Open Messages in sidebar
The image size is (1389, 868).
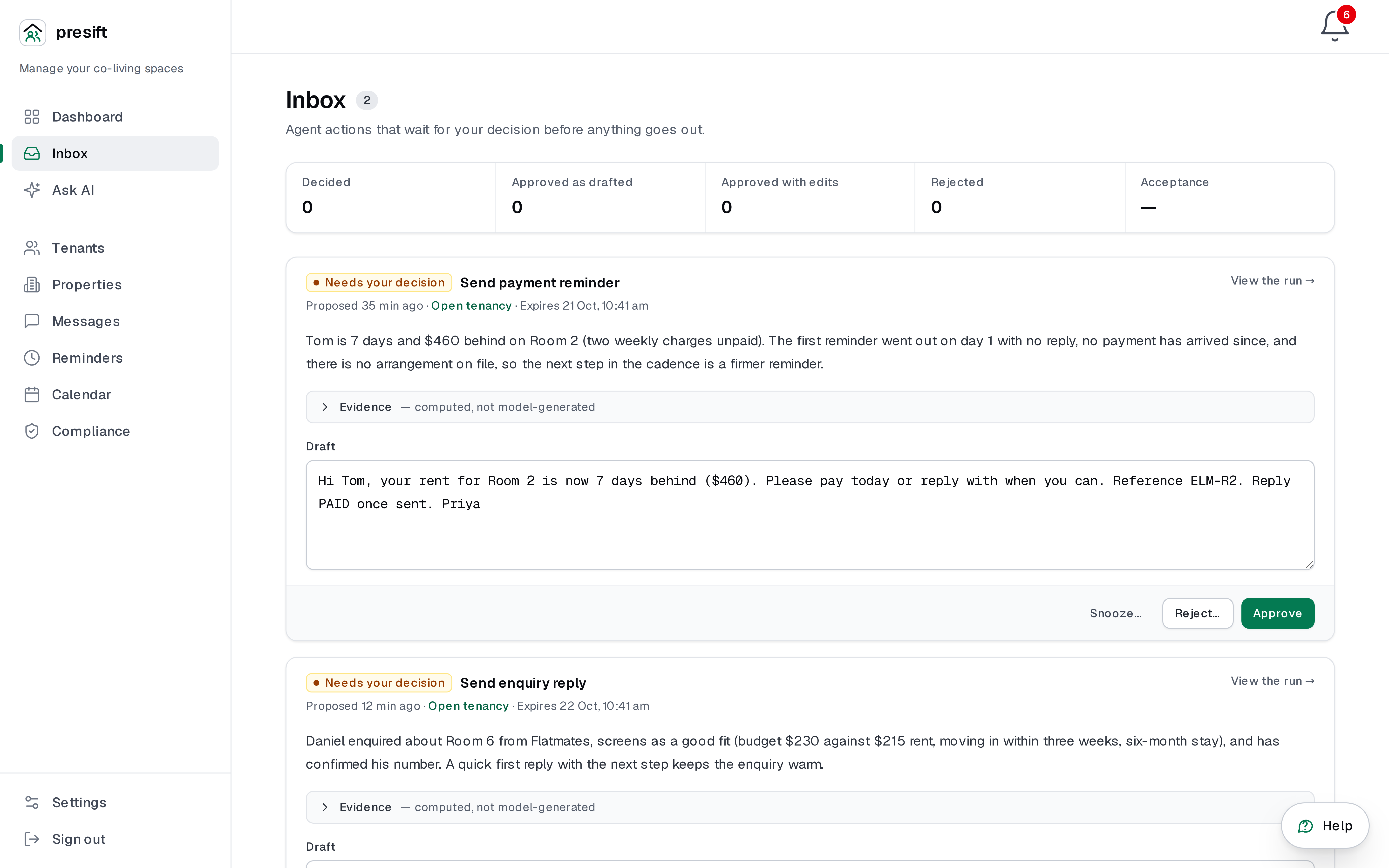[x=115, y=321]
